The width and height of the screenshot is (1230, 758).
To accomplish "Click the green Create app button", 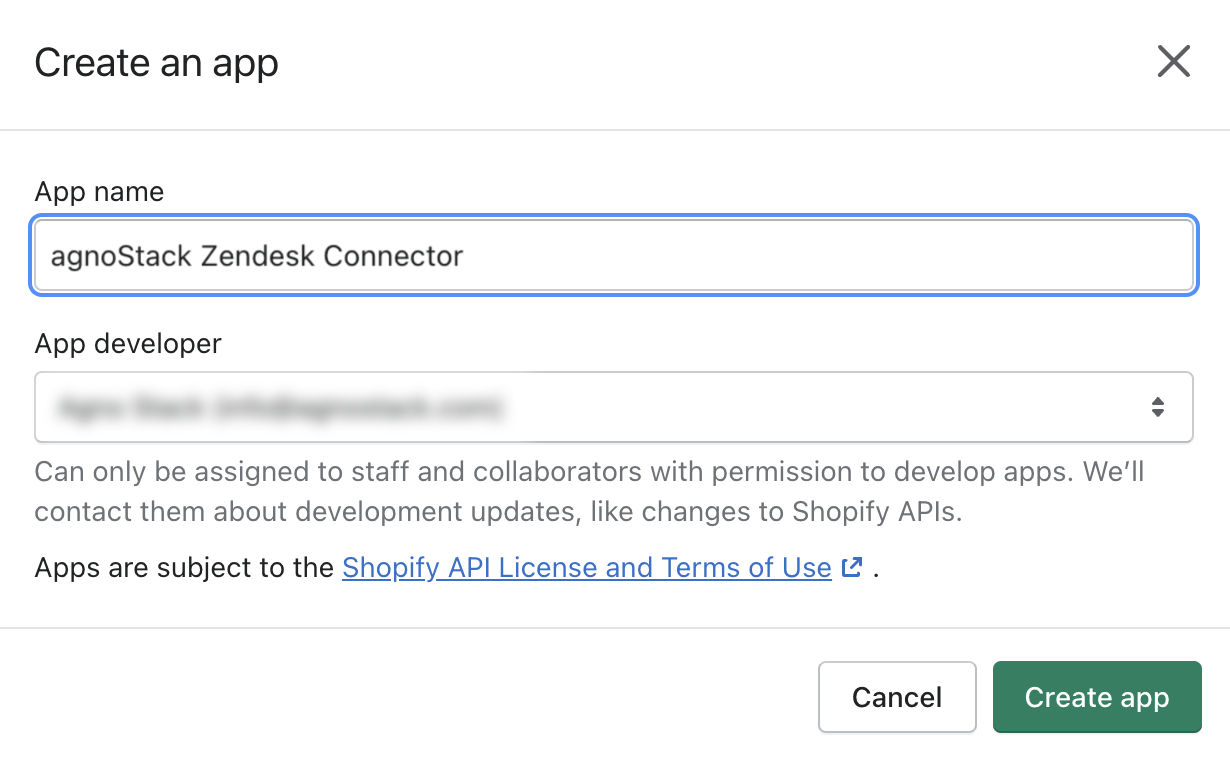I will pyautogui.click(x=1097, y=697).
